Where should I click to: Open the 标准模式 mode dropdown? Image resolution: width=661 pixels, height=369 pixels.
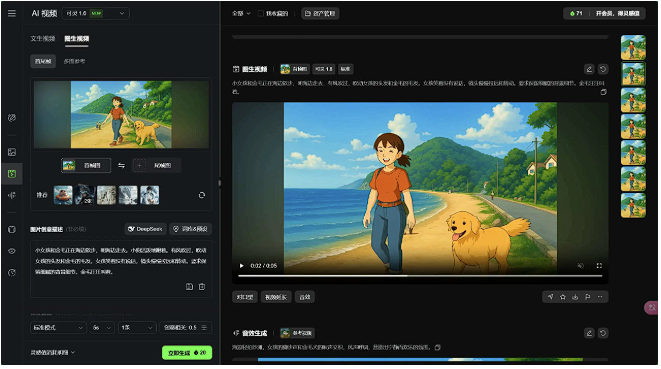[x=58, y=328]
